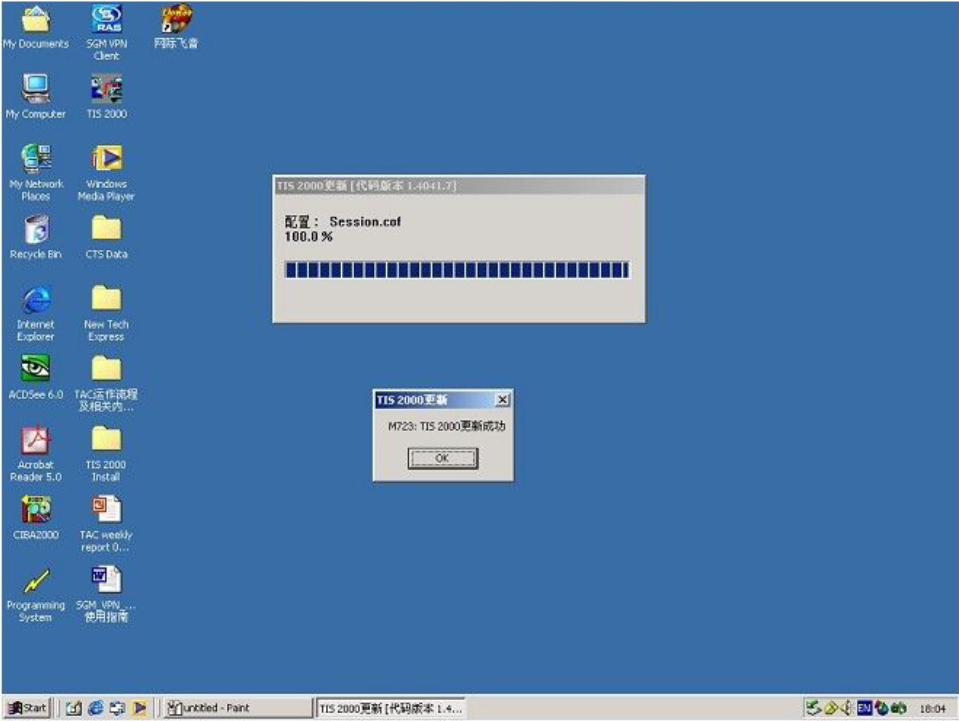Click the yellow system tray icon beside EN

(831, 708)
